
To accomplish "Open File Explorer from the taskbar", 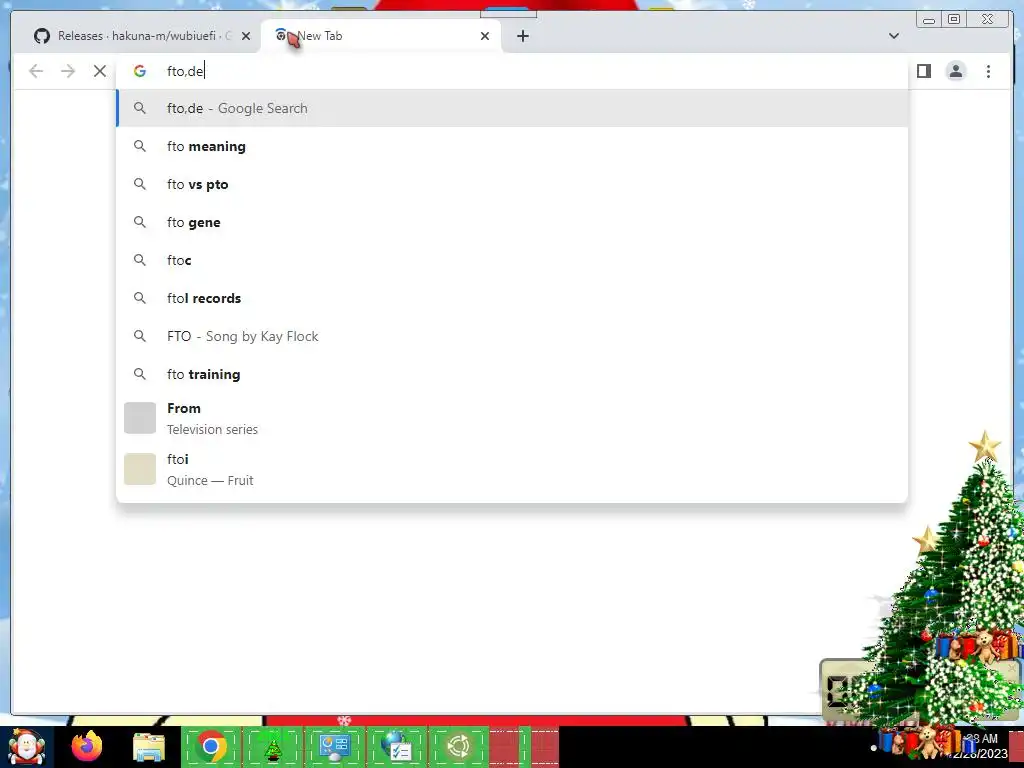I will click(x=149, y=747).
